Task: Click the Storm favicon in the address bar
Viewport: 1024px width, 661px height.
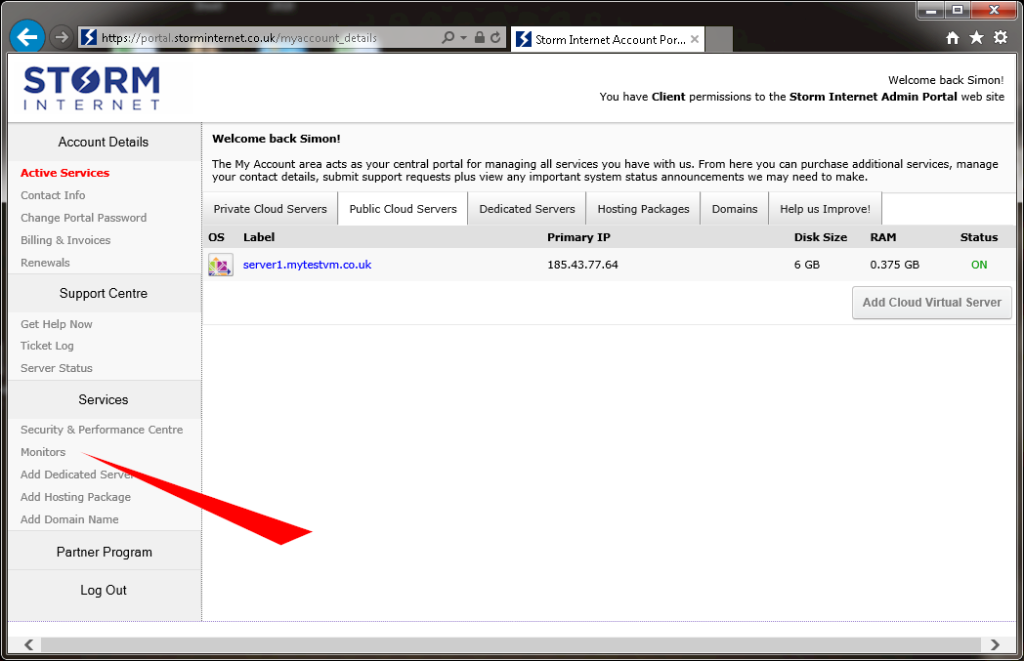Action: (x=89, y=37)
